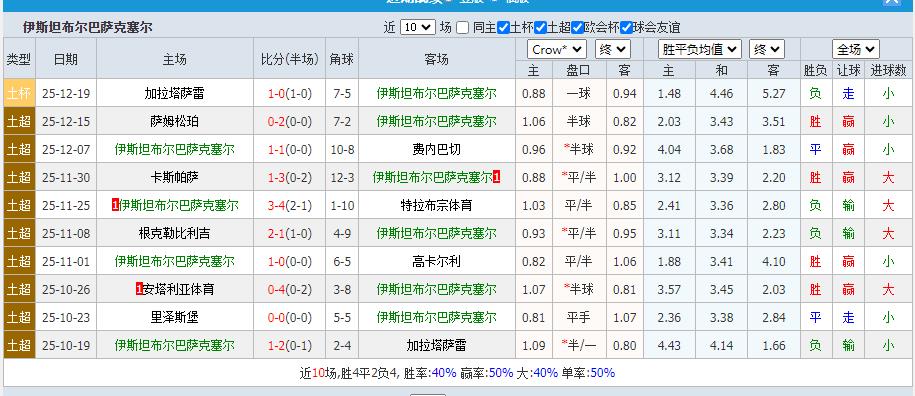The width and height of the screenshot is (915, 396).
Task: Open team link 萨姆松珀
Action: pyautogui.click(x=174, y=121)
